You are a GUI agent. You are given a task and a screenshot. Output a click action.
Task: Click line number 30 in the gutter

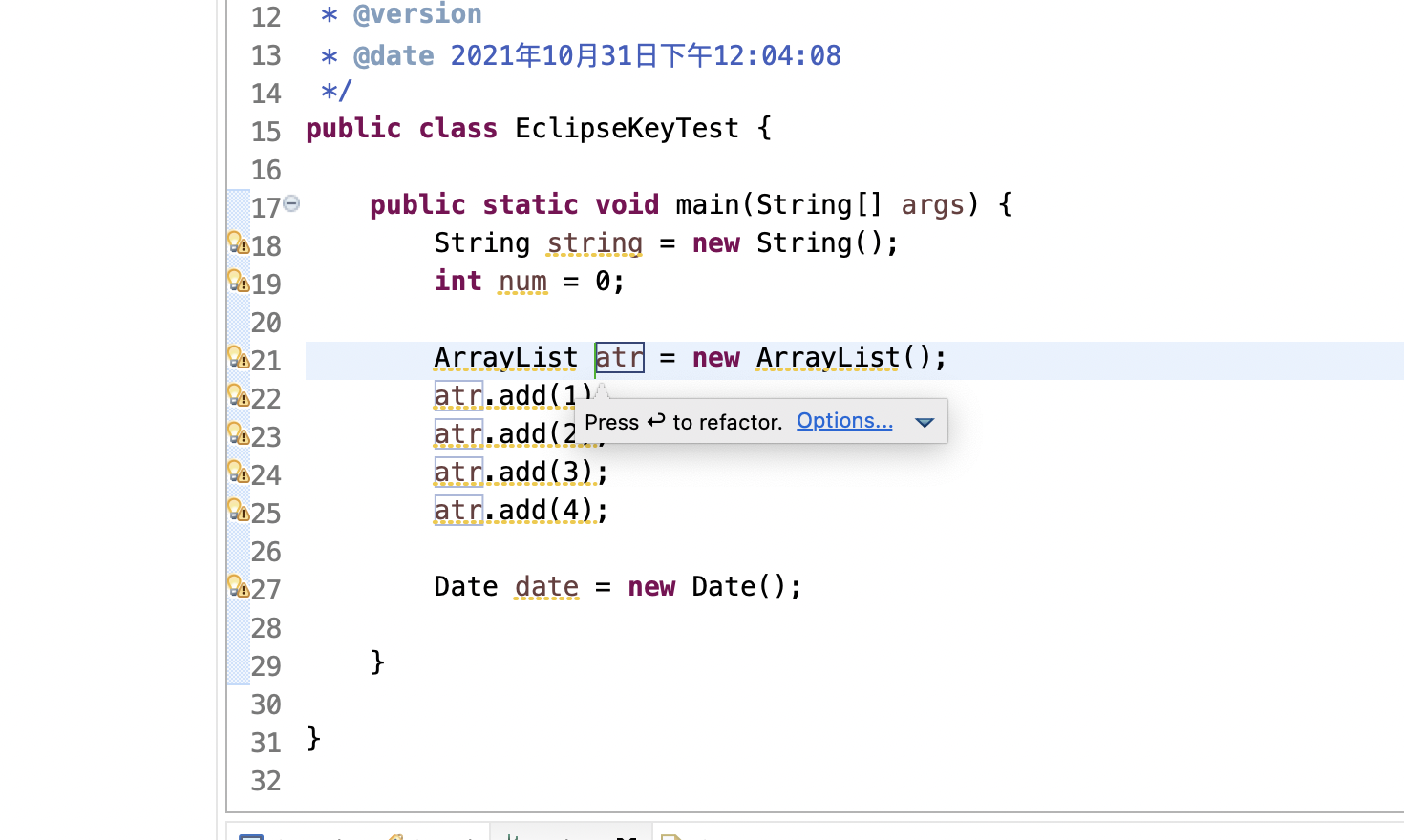coord(266,704)
